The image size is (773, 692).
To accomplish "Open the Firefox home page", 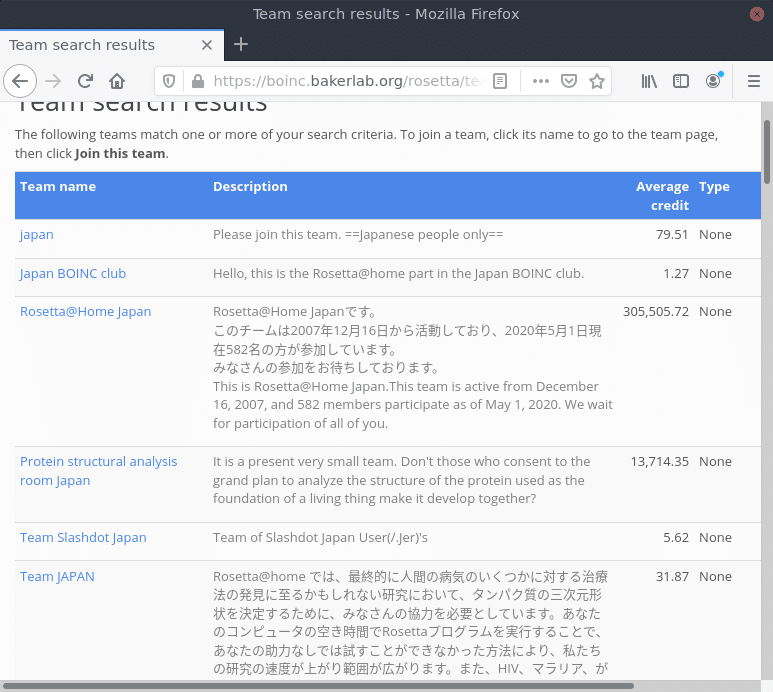I will pyautogui.click(x=117, y=81).
